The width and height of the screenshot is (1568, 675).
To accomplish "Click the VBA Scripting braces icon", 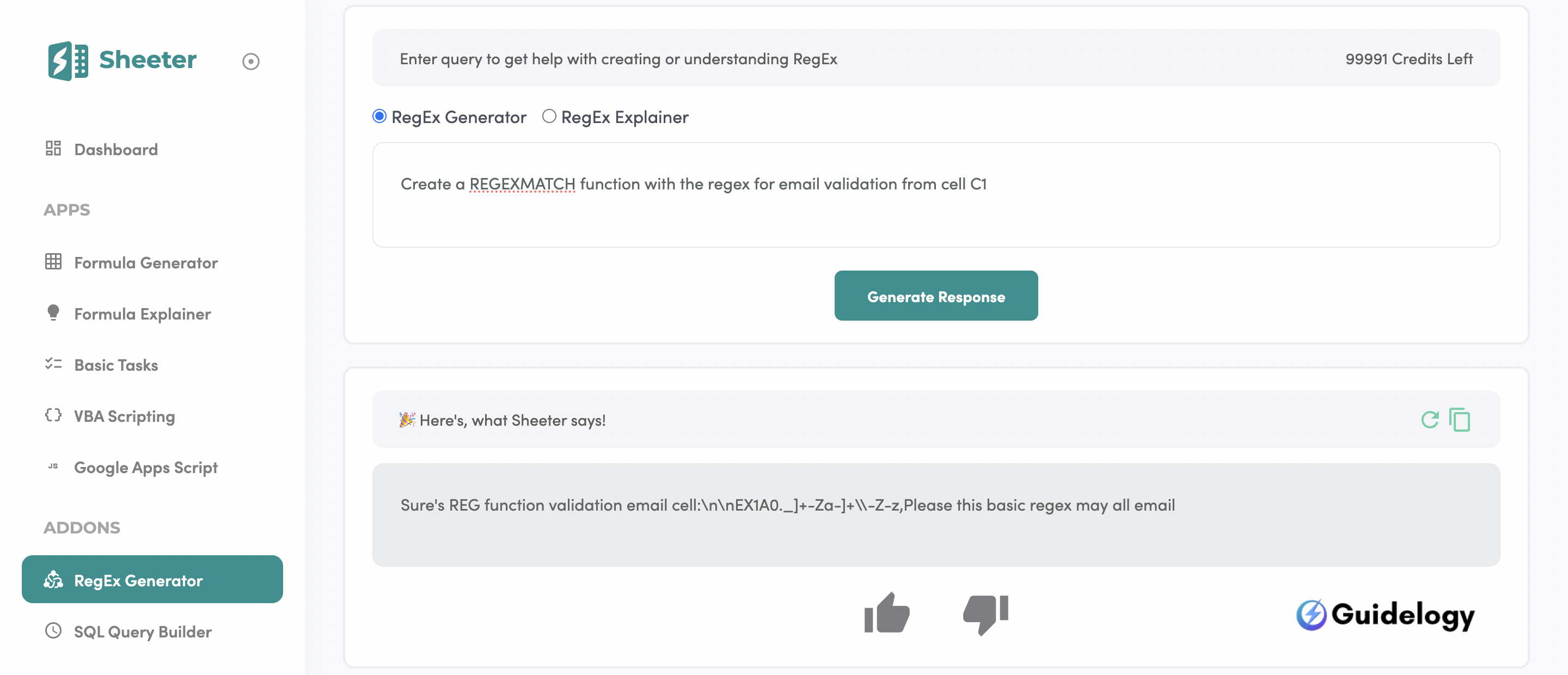I will tap(53, 415).
